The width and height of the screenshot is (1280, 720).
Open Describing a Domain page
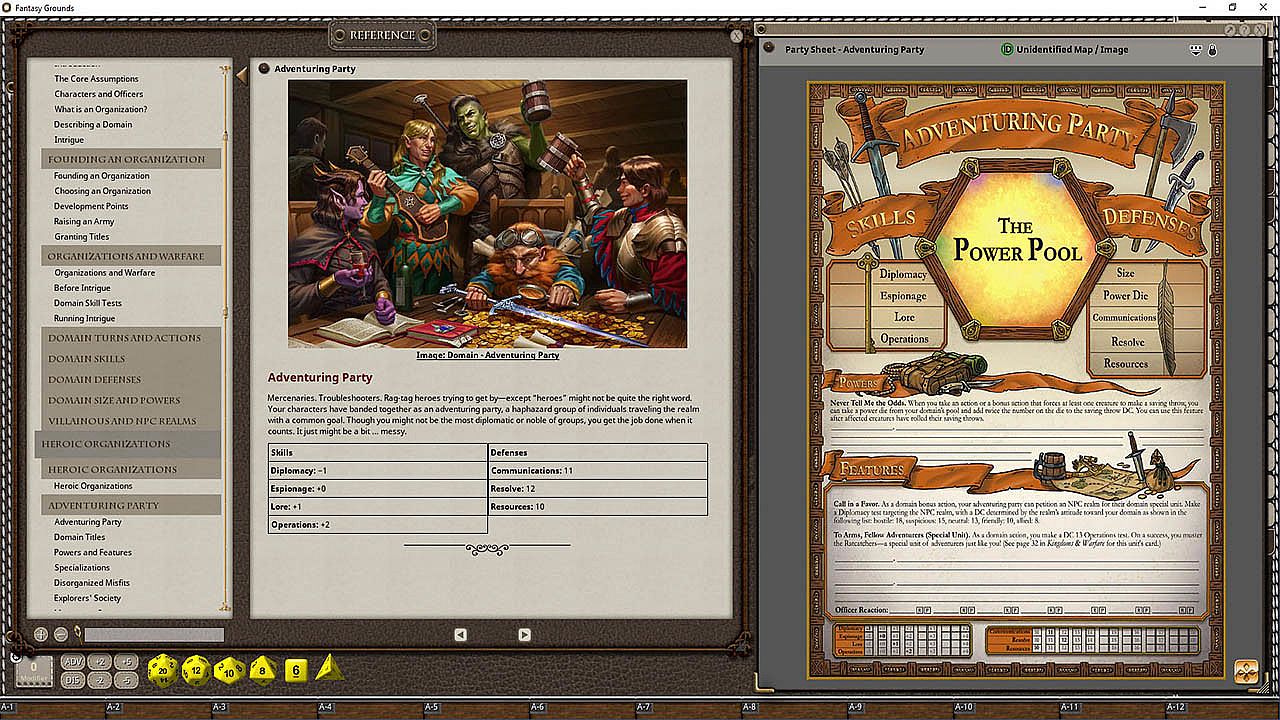[93, 125]
